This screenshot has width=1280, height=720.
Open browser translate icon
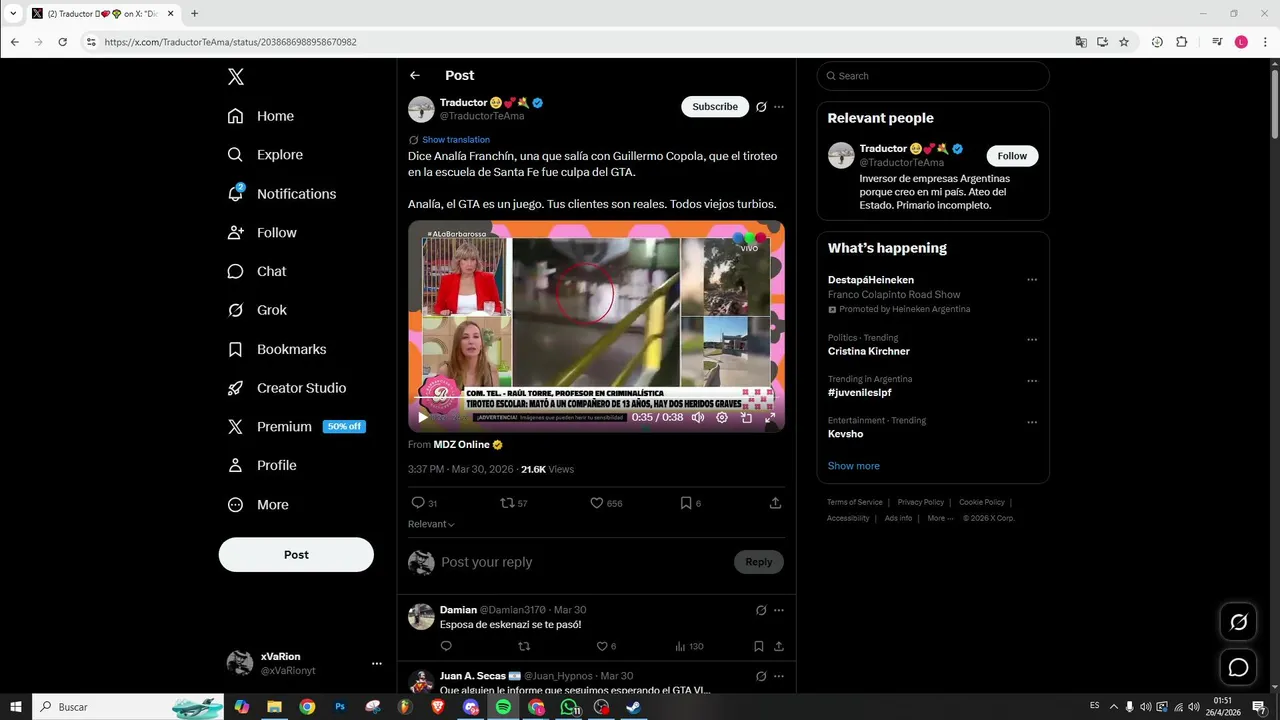1081,42
